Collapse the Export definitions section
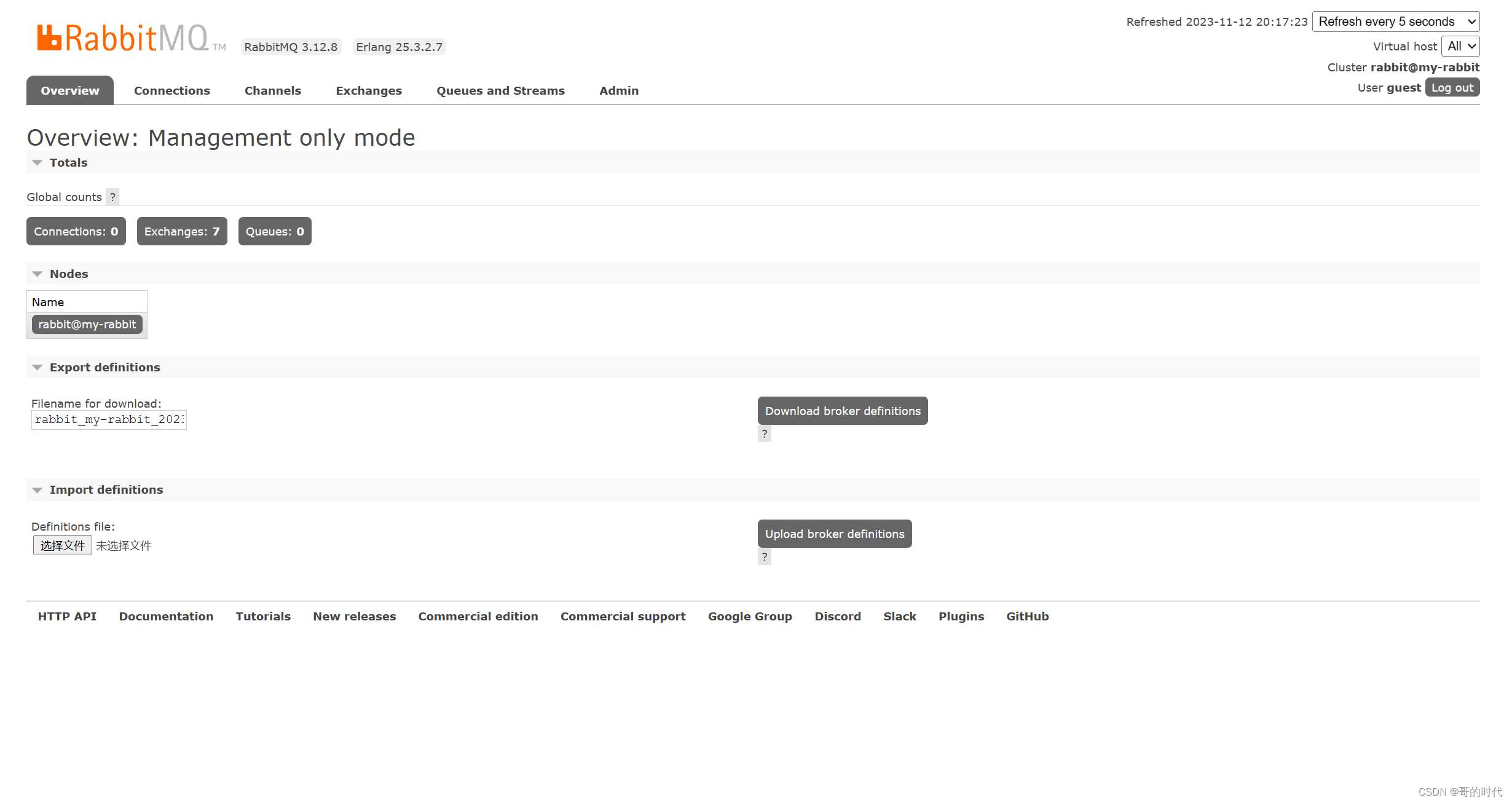Screen dimensions: 1512x803 [104, 367]
